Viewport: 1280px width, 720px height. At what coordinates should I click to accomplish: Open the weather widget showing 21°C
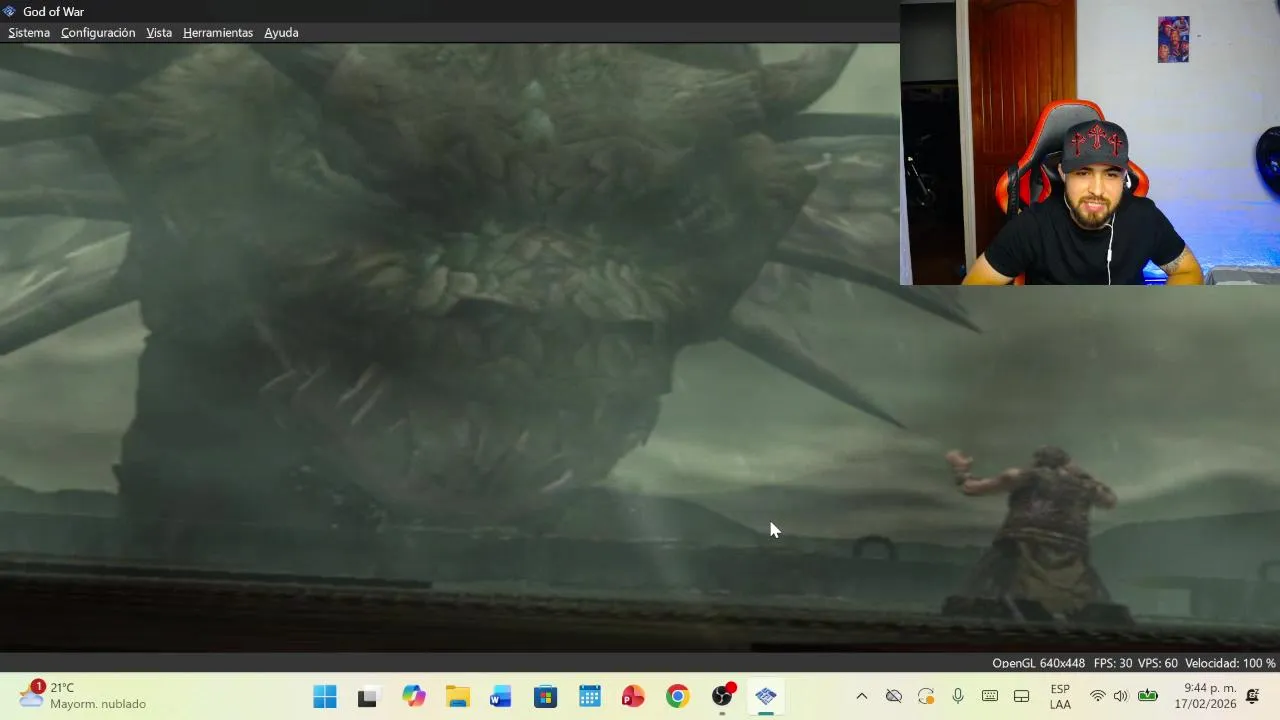(82, 695)
